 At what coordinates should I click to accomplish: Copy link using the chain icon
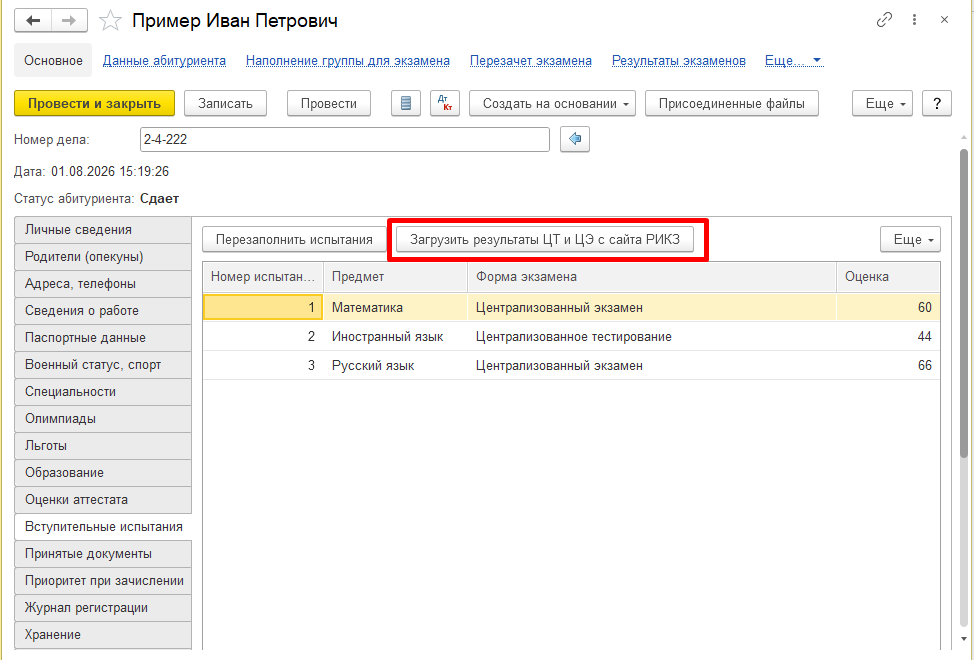pyautogui.click(x=884, y=20)
